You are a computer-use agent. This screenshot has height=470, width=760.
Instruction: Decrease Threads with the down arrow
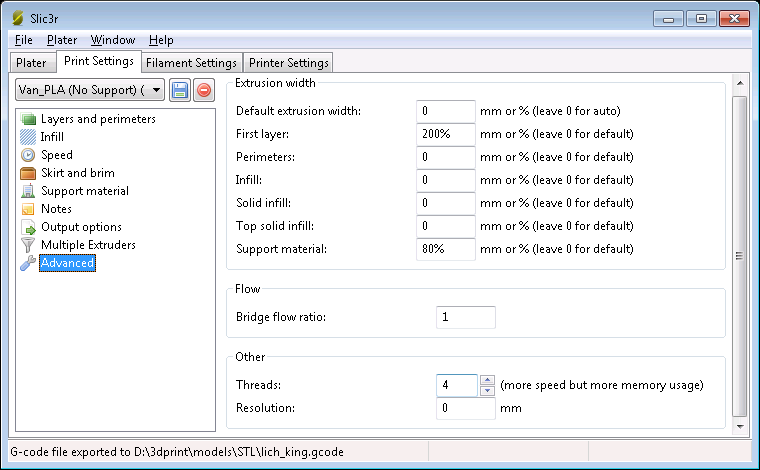487,391
